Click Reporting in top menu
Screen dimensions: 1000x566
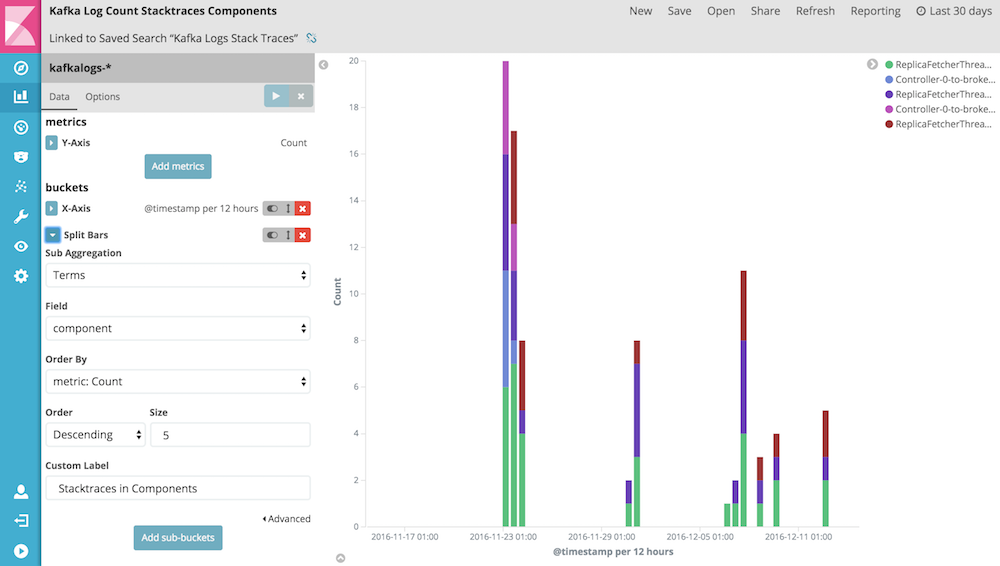(x=876, y=11)
